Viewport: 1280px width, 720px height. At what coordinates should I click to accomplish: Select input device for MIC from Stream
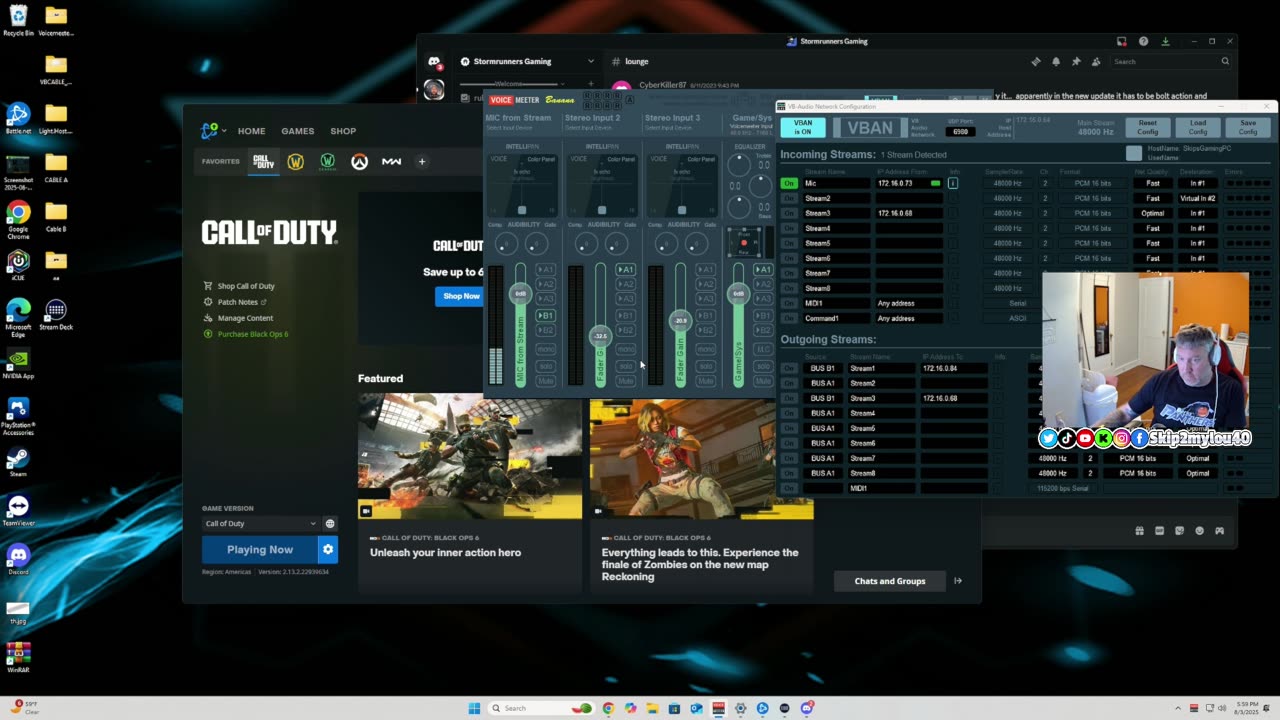(x=510, y=128)
